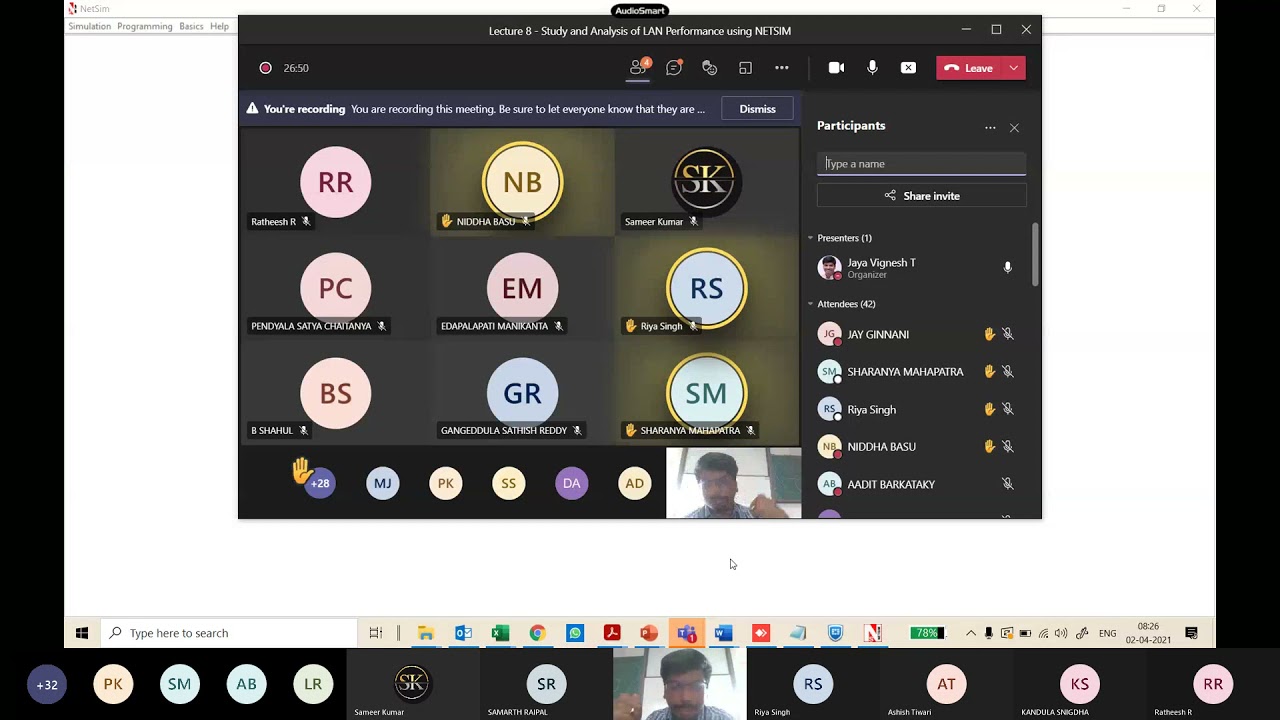Select Jaya Vignesh T organizer entry
The image size is (1280, 720).
coord(917,267)
